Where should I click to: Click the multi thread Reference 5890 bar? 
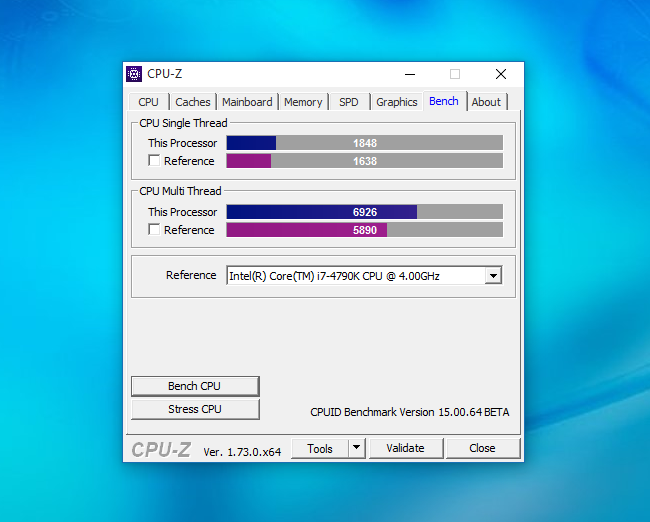click(365, 230)
